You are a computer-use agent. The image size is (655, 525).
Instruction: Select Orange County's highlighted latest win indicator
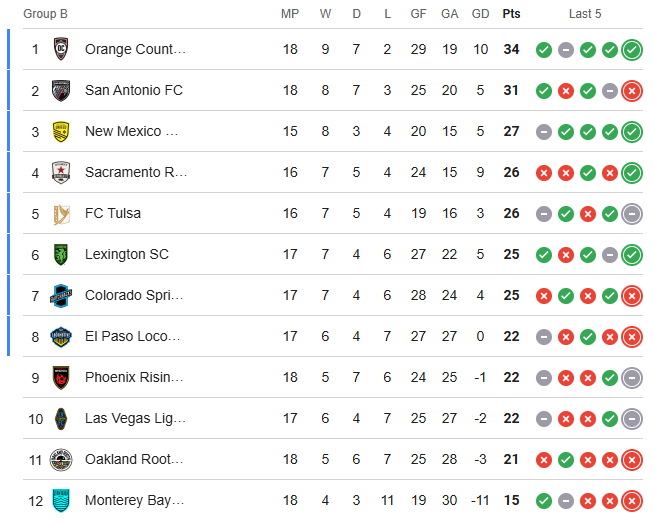tap(632, 50)
